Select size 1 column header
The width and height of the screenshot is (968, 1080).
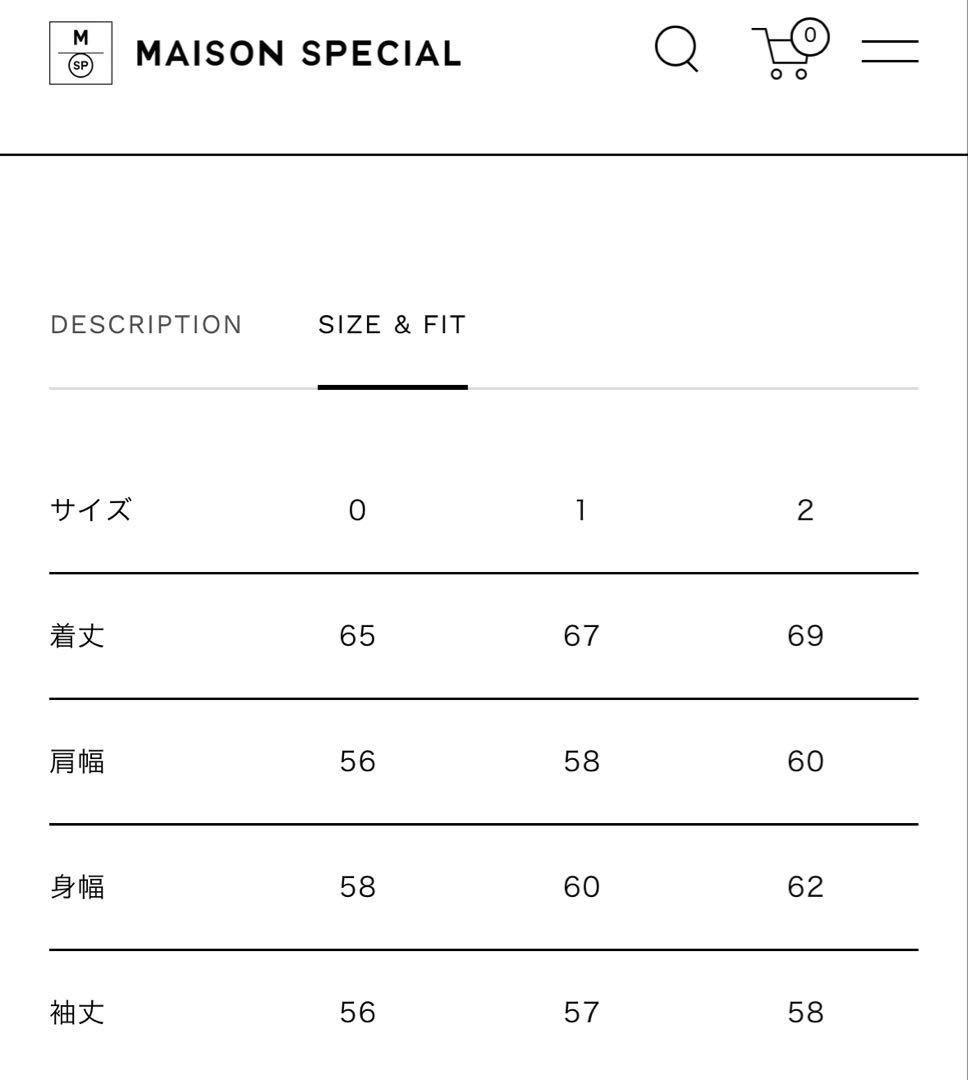tap(581, 510)
